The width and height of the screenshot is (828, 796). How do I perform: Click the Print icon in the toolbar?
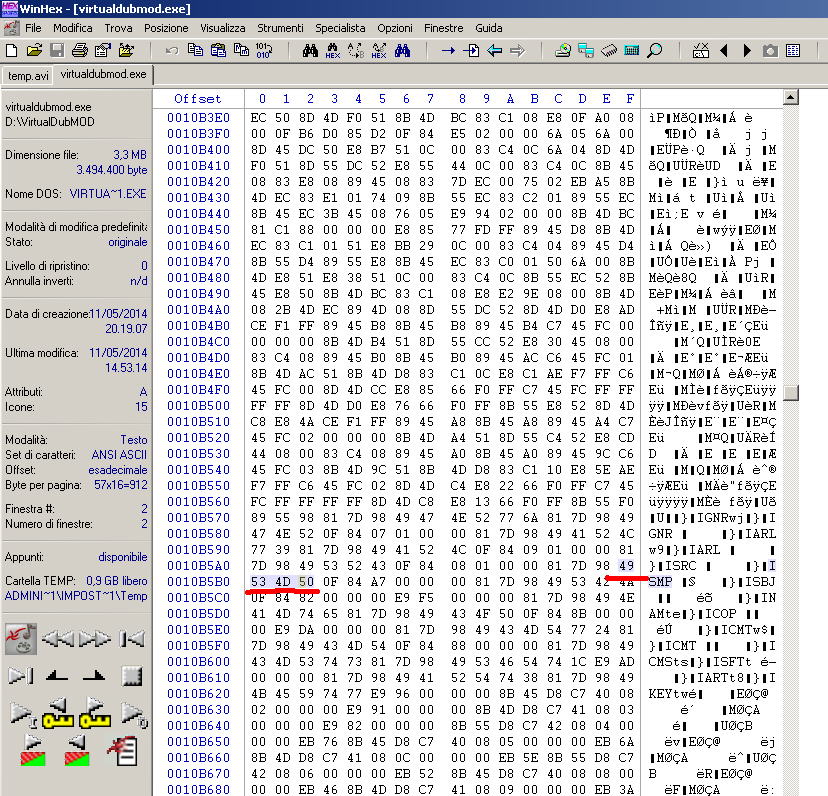click(80, 51)
